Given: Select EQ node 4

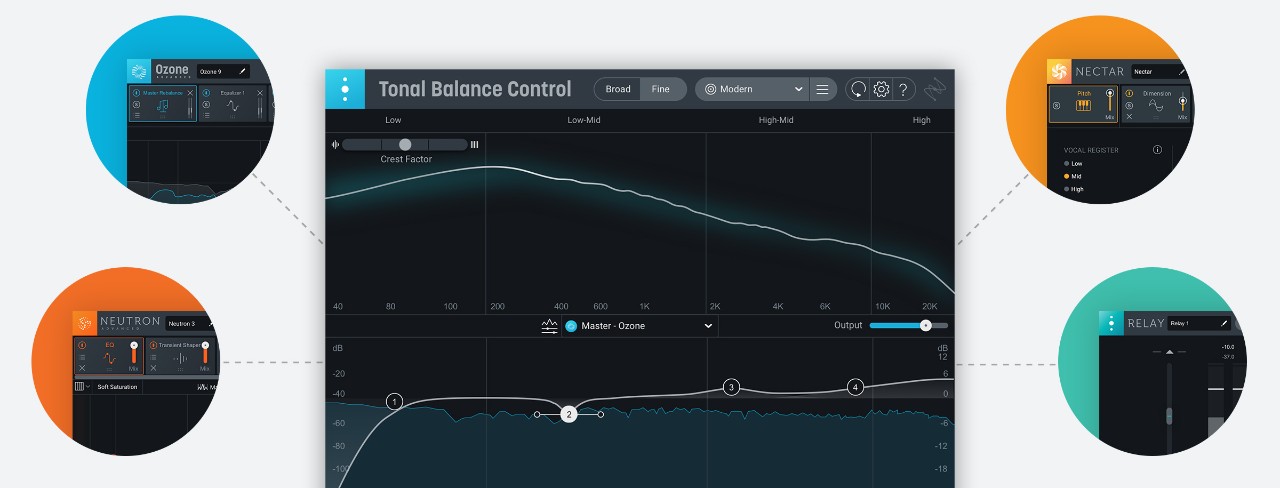Looking at the screenshot, I should (x=855, y=387).
